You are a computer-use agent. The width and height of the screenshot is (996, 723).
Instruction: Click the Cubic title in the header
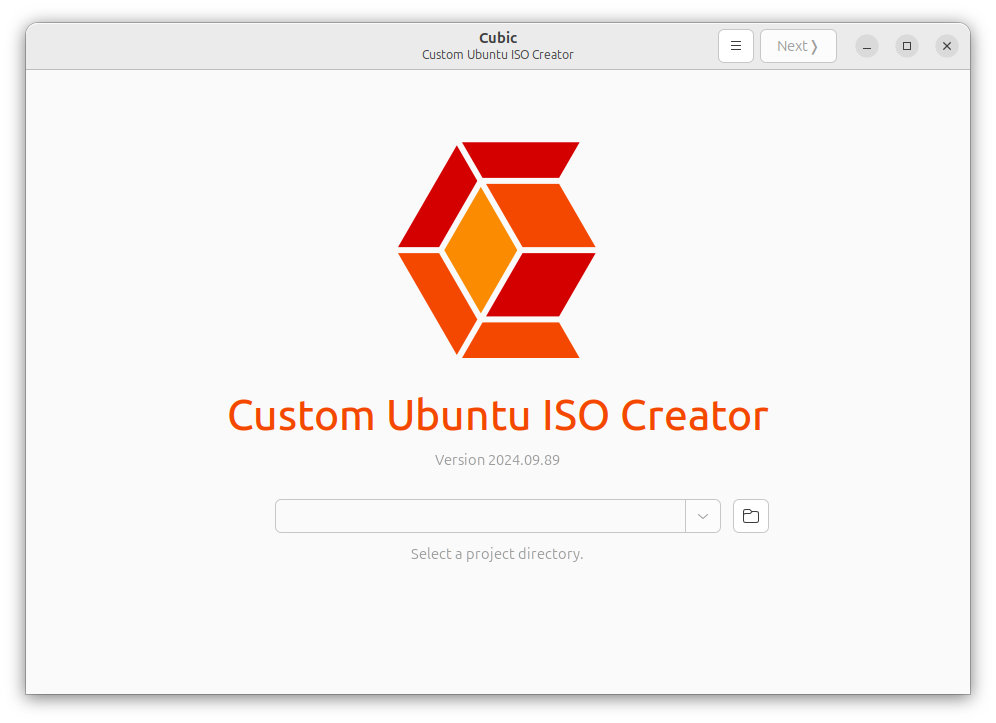coord(497,37)
